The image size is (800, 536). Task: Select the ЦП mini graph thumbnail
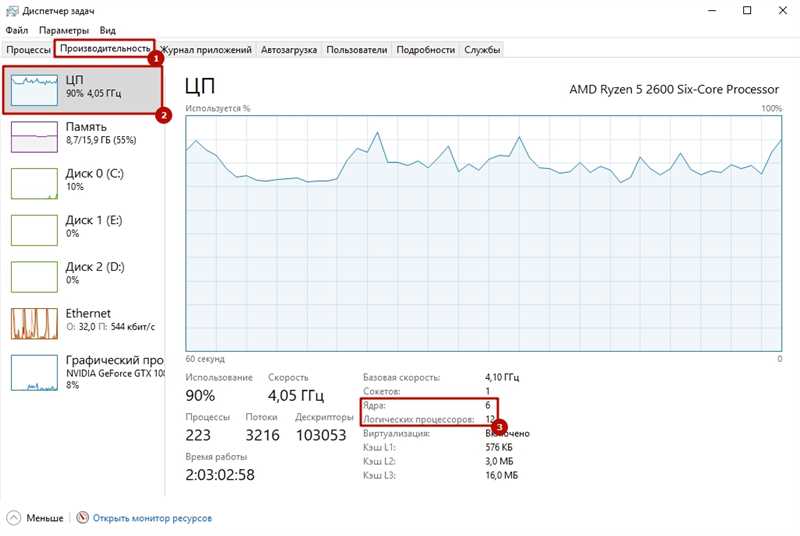(x=34, y=90)
